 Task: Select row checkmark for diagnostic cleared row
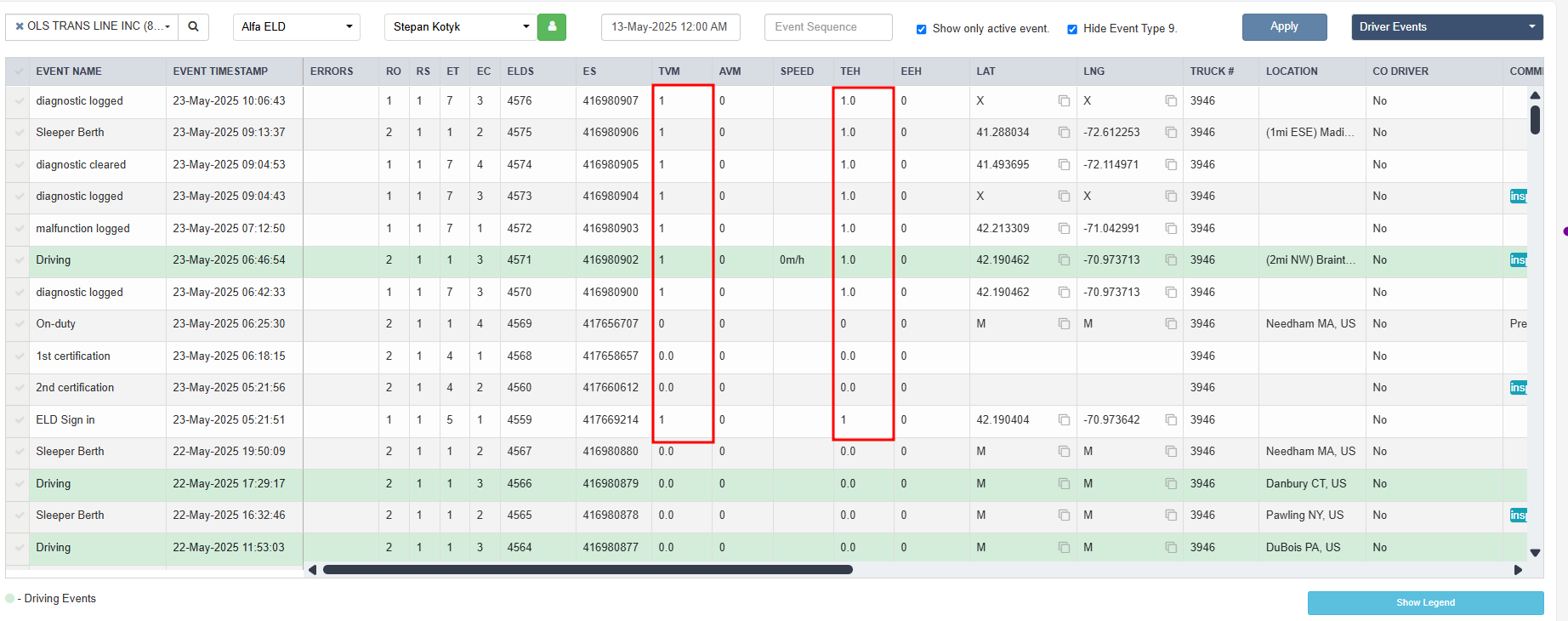(19, 165)
